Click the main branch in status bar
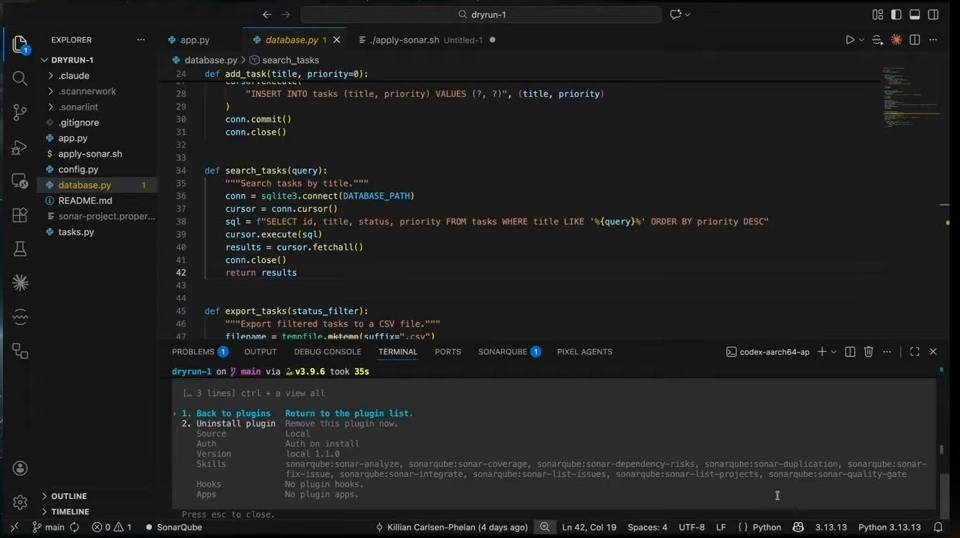 coord(48,527)
